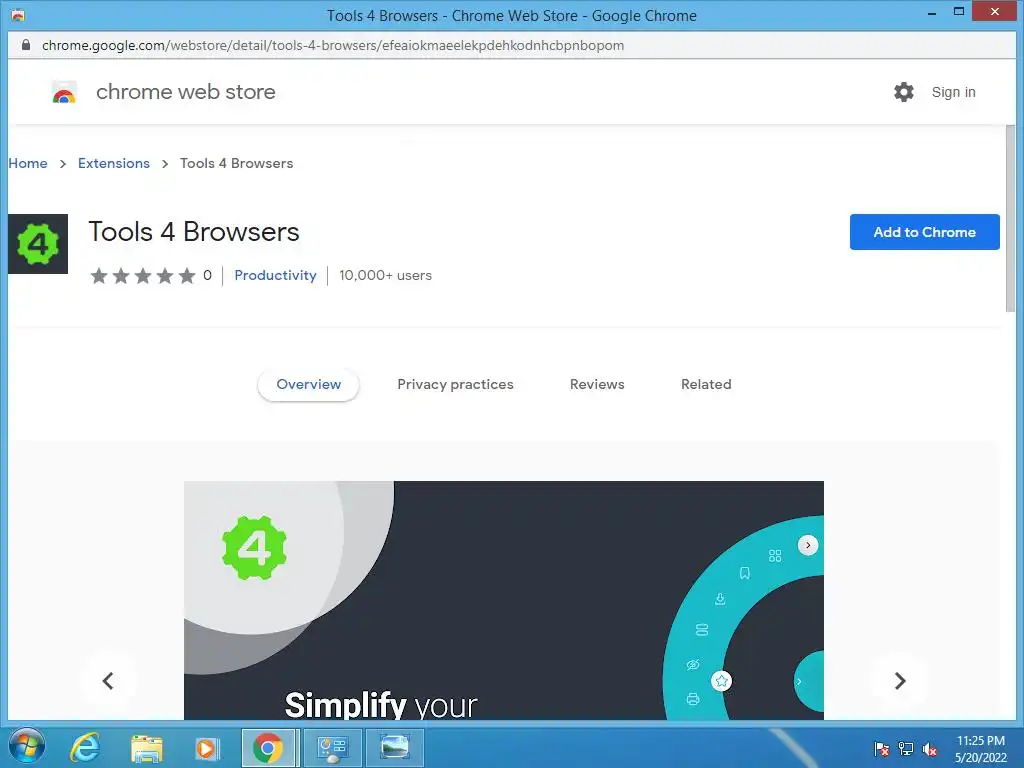The image size is (1024, 768).
Task: Click the address bar URL
Action: (x=333, y=45)
